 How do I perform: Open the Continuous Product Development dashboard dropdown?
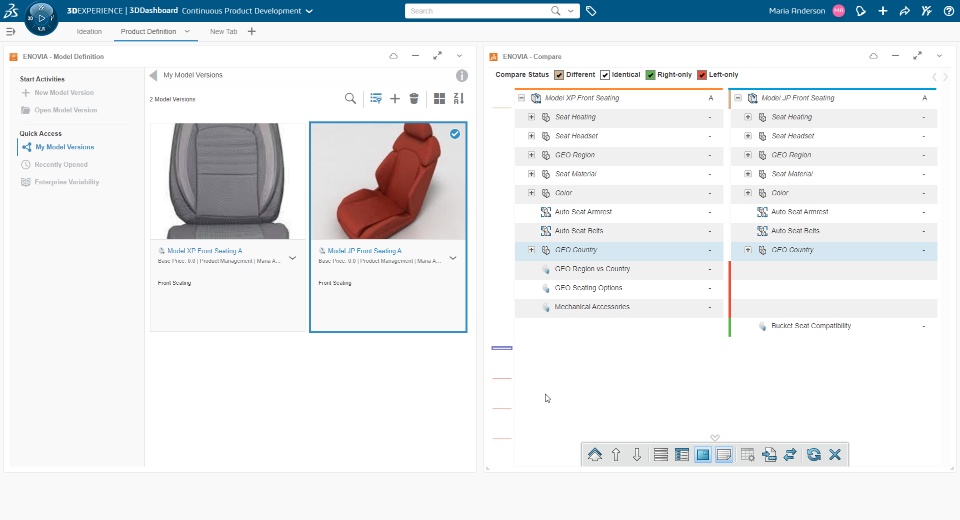pos(309,11)
